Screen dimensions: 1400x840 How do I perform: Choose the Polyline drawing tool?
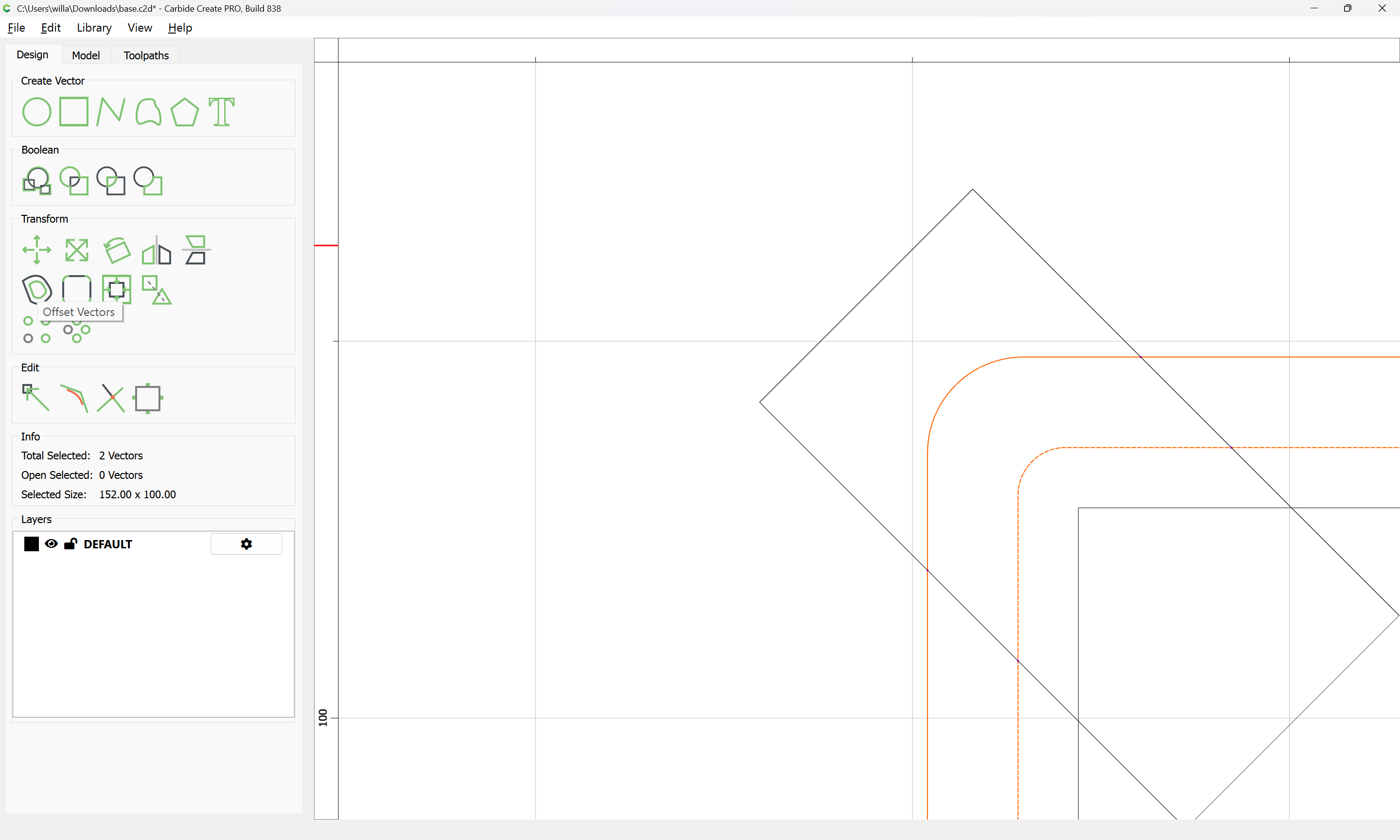(110, 111)
